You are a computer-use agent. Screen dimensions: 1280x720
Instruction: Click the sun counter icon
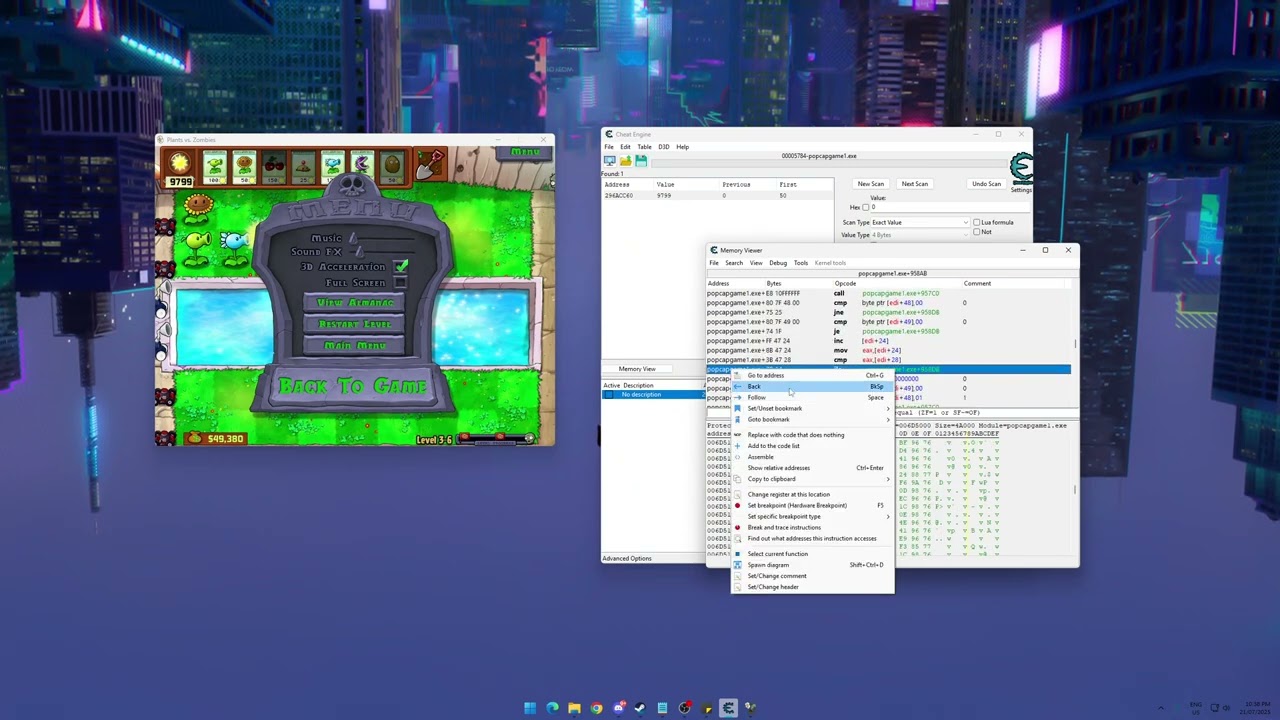tap(180, 163)
